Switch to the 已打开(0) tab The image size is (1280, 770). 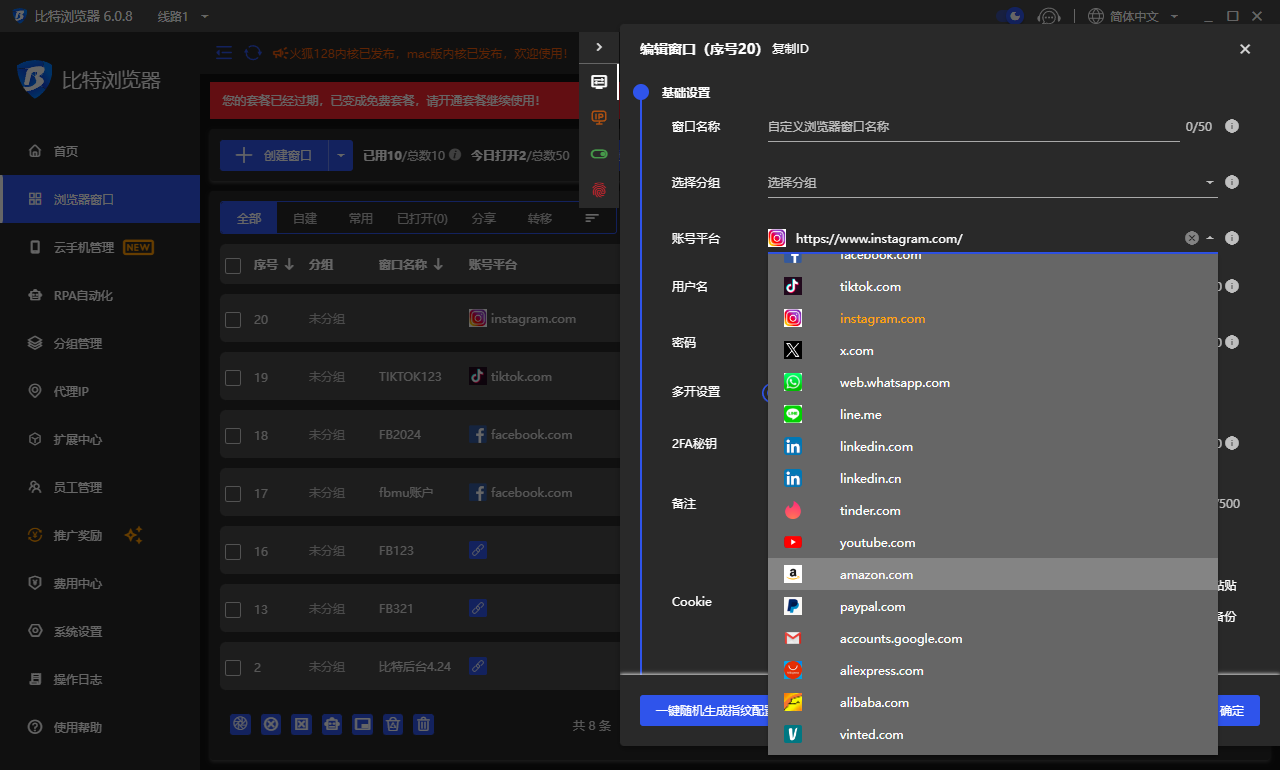[x=422, y=218]
